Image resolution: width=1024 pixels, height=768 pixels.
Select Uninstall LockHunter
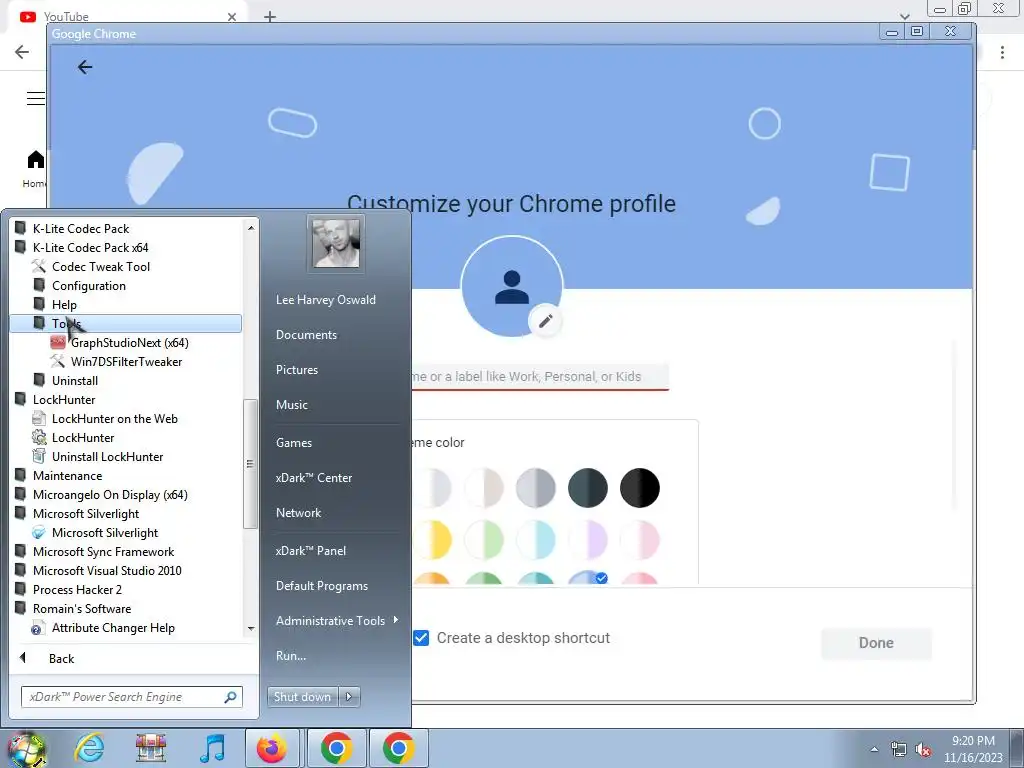[x=107, y=456]
